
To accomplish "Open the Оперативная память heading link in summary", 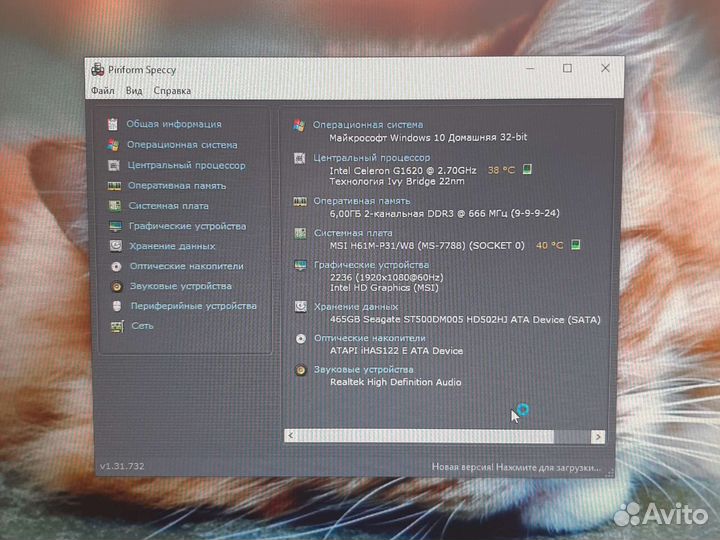I will (362, 201).
